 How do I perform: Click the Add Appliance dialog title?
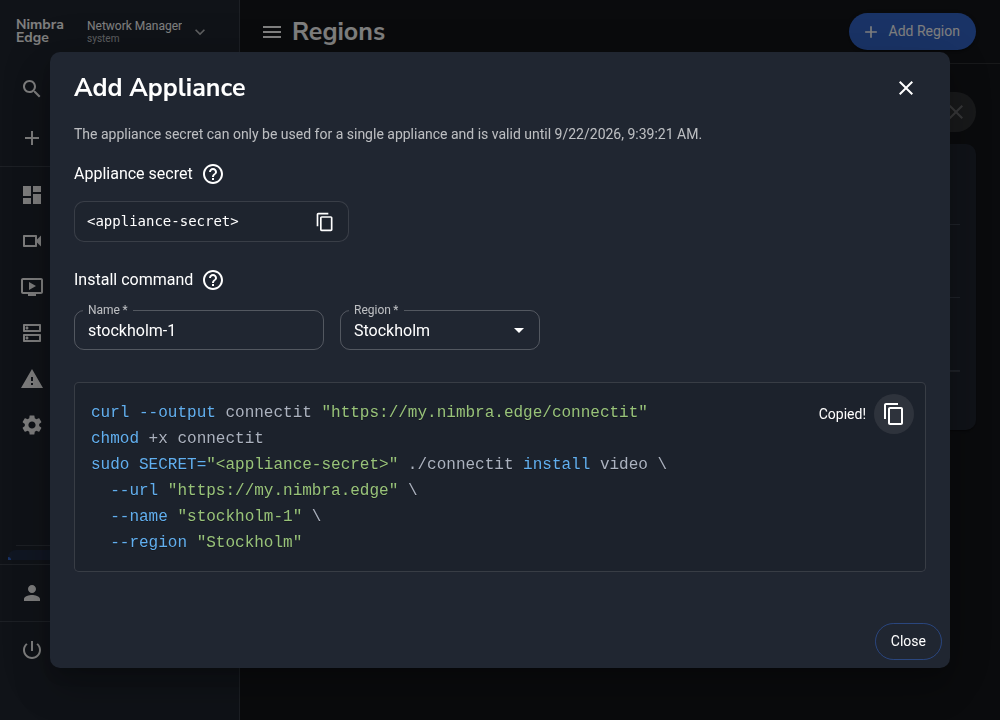159,88
